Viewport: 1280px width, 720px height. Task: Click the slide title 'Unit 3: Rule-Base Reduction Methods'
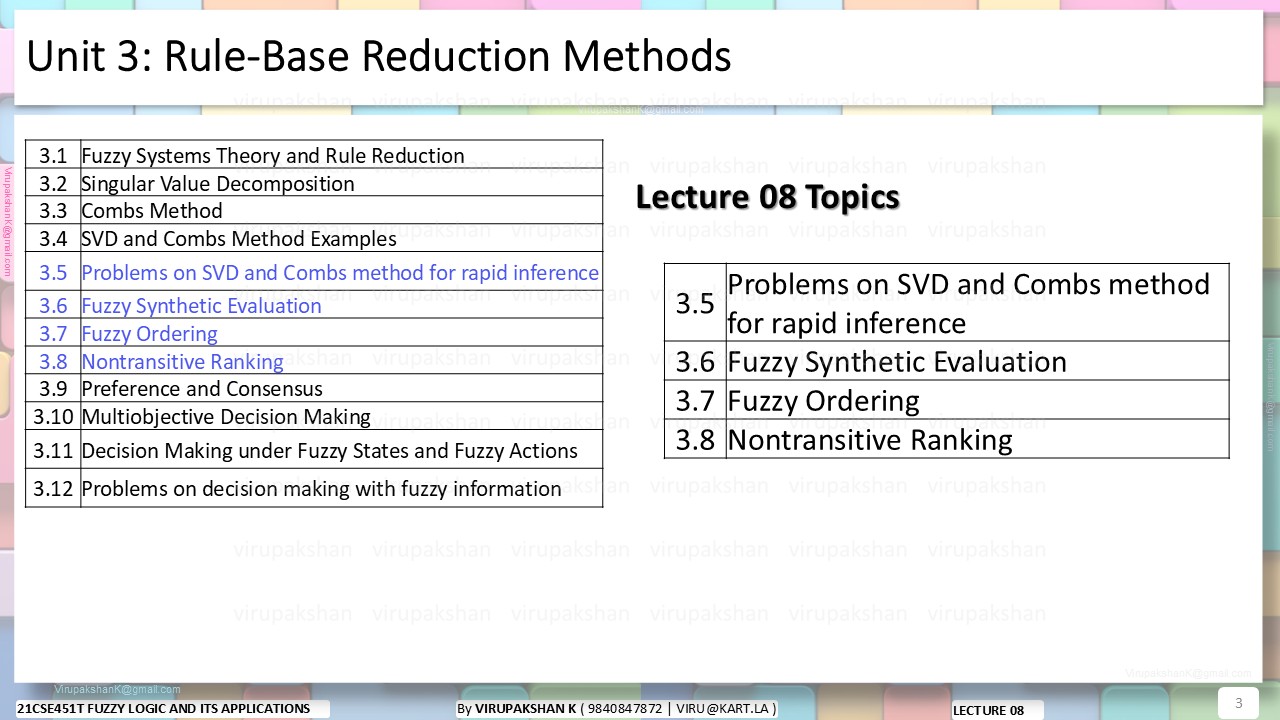pos(378,57)
